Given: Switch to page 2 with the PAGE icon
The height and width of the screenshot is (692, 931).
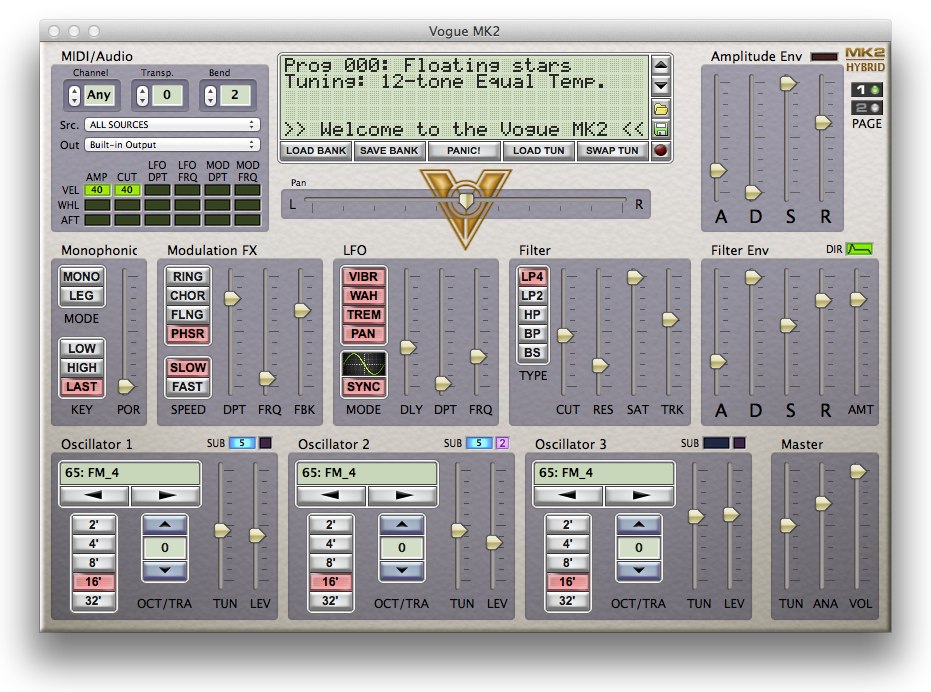Looking at the screenshot, I should 867,108.
